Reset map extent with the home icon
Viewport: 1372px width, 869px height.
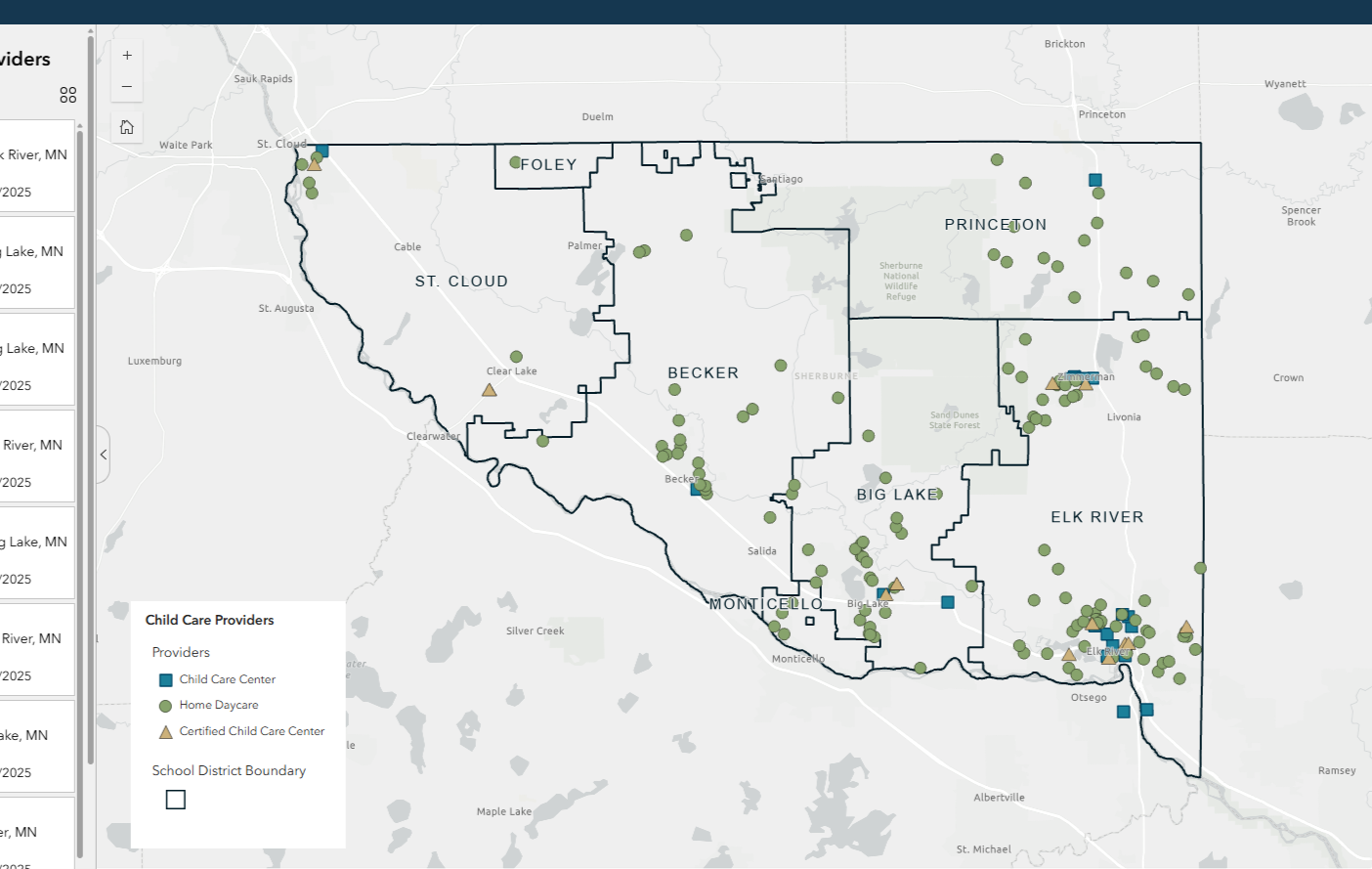[x=127, y=126]
